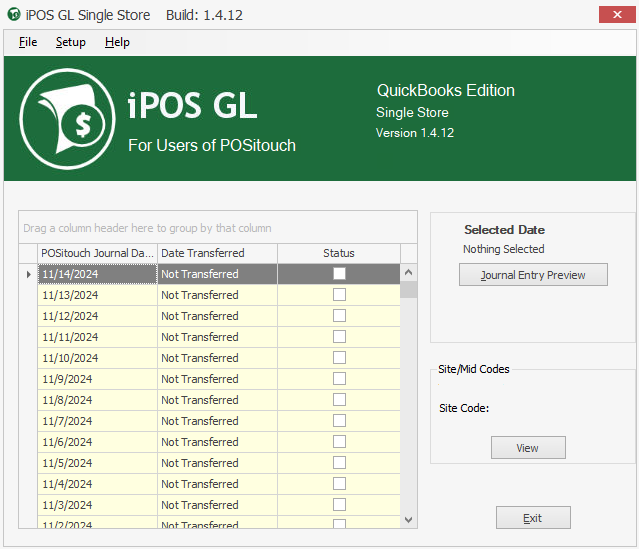Select the 11/4/2024 journal date cell
639x549 pixels.
(97, 484)
